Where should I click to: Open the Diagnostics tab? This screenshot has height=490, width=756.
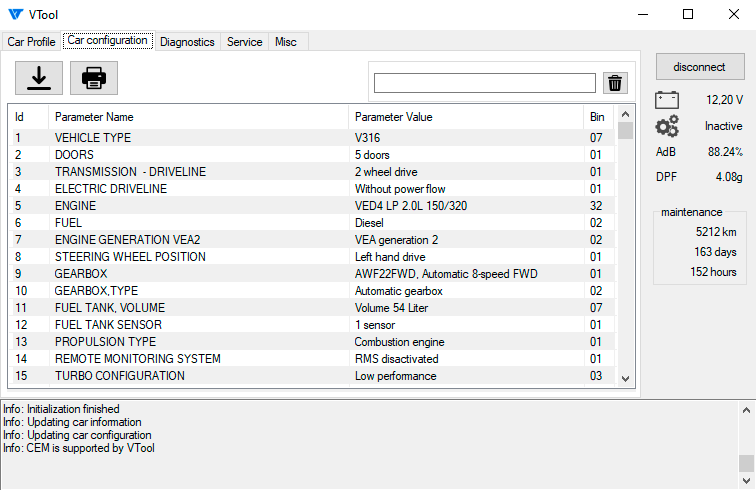coord(187,42)
